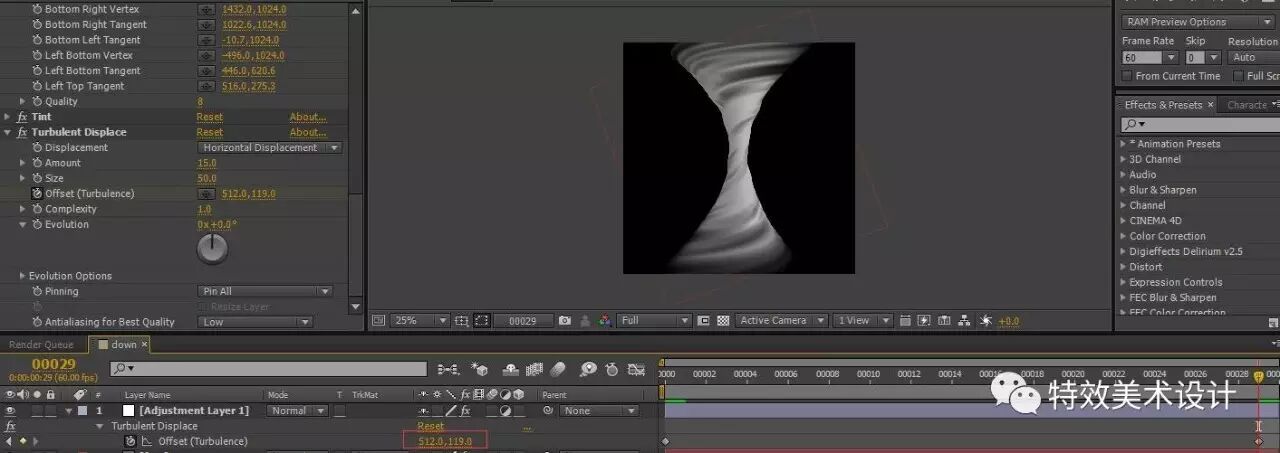1280x453 pixels.
Task: Click the Evolution property stopwatch
Action: click(37, 224)
